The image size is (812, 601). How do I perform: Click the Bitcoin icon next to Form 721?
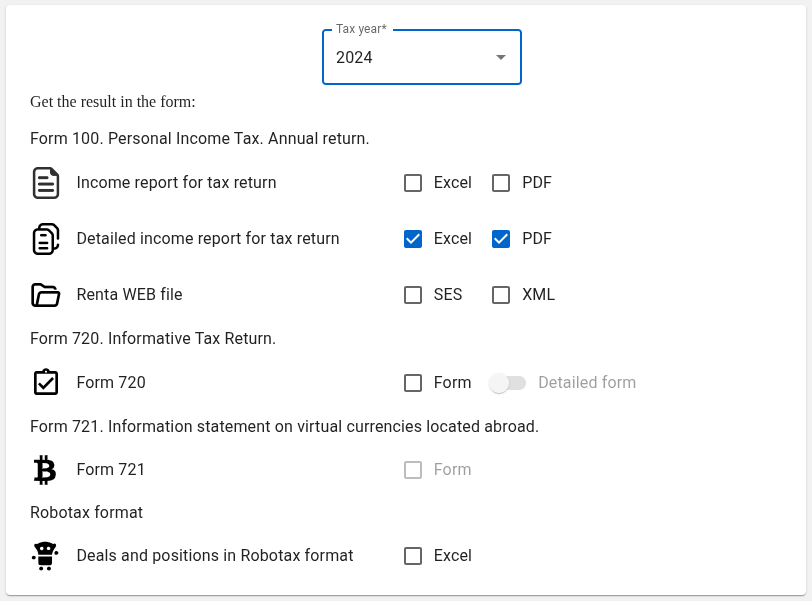click(x=45, y=469)
